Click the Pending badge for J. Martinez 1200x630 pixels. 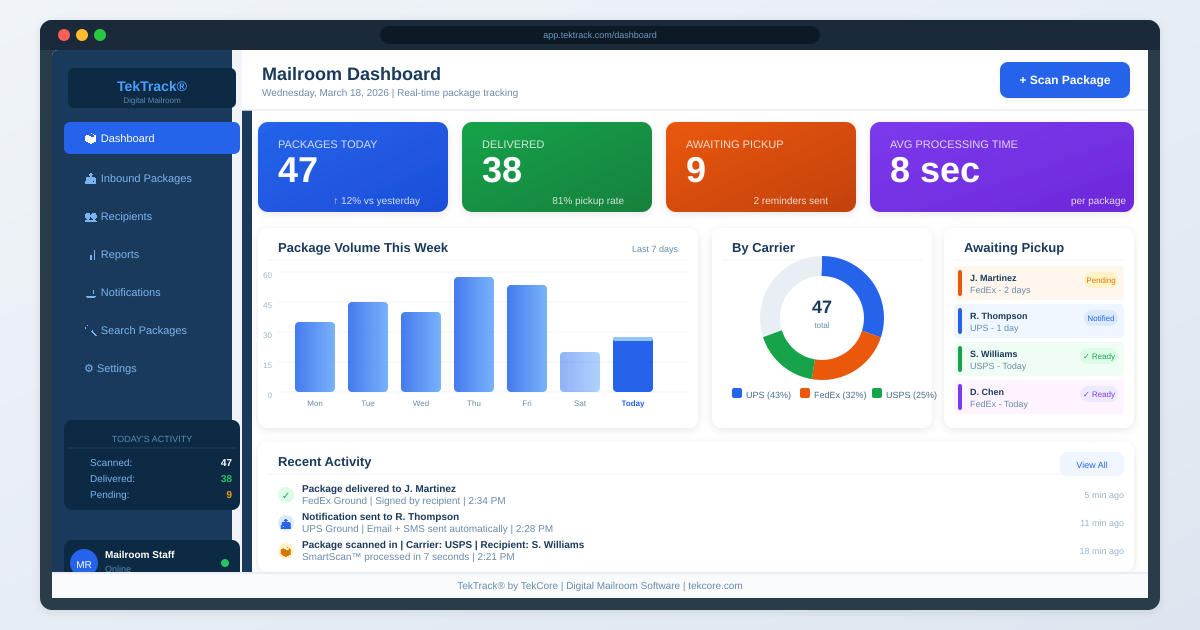pos(1100,281)
